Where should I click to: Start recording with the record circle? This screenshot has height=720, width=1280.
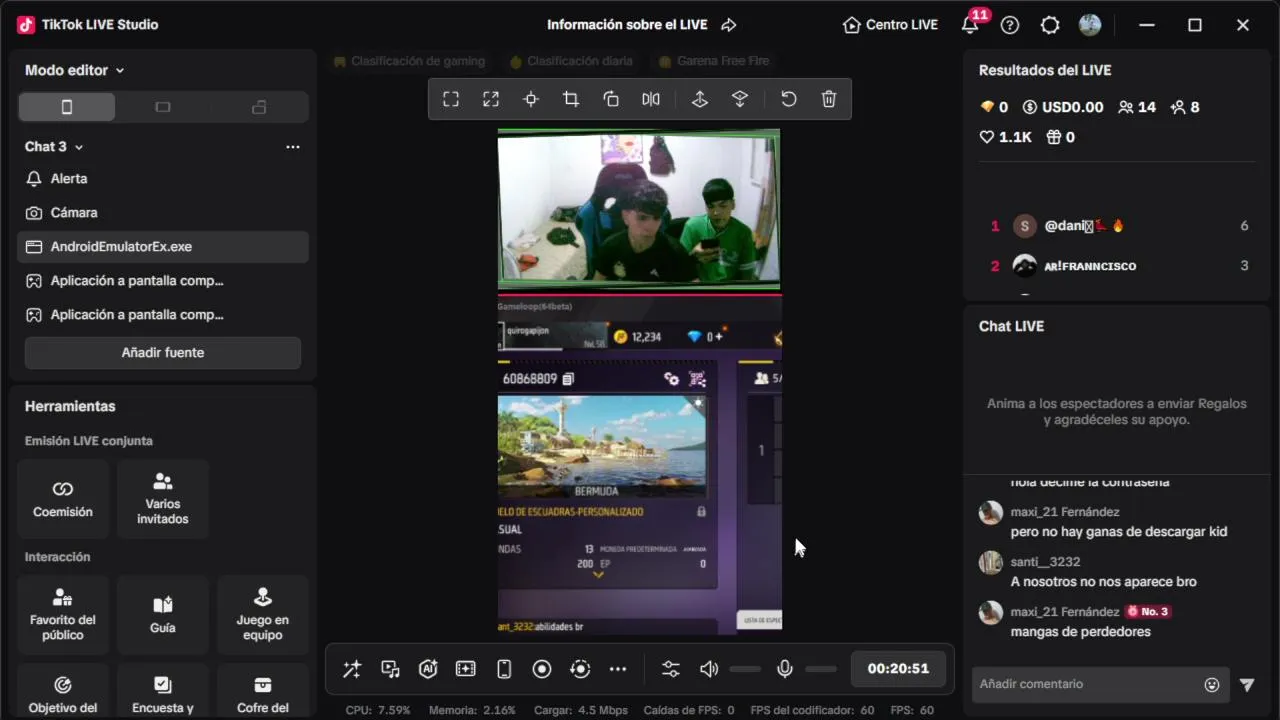click(542, 669)
